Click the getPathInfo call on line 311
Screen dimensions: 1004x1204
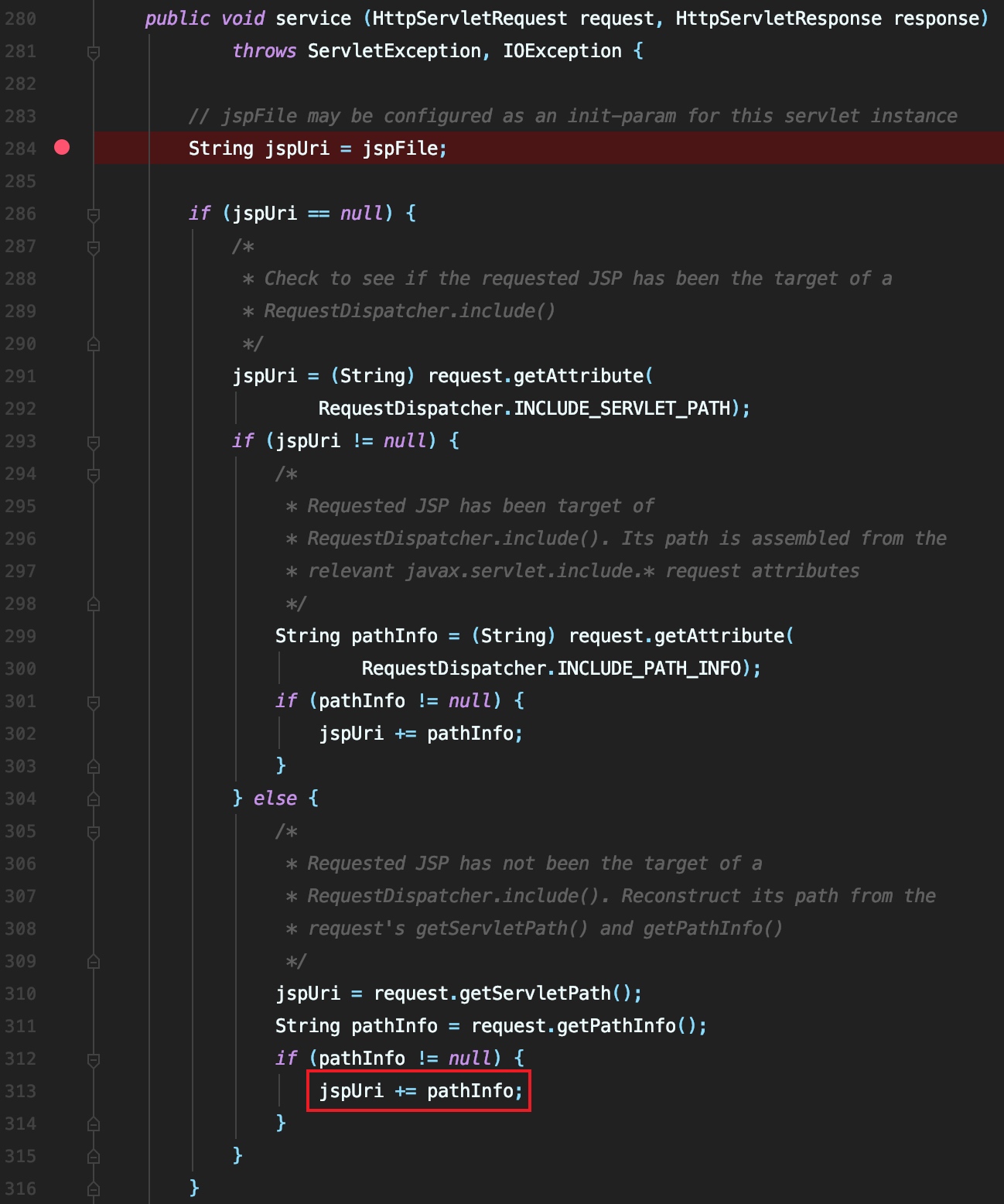click(616, 1026)
